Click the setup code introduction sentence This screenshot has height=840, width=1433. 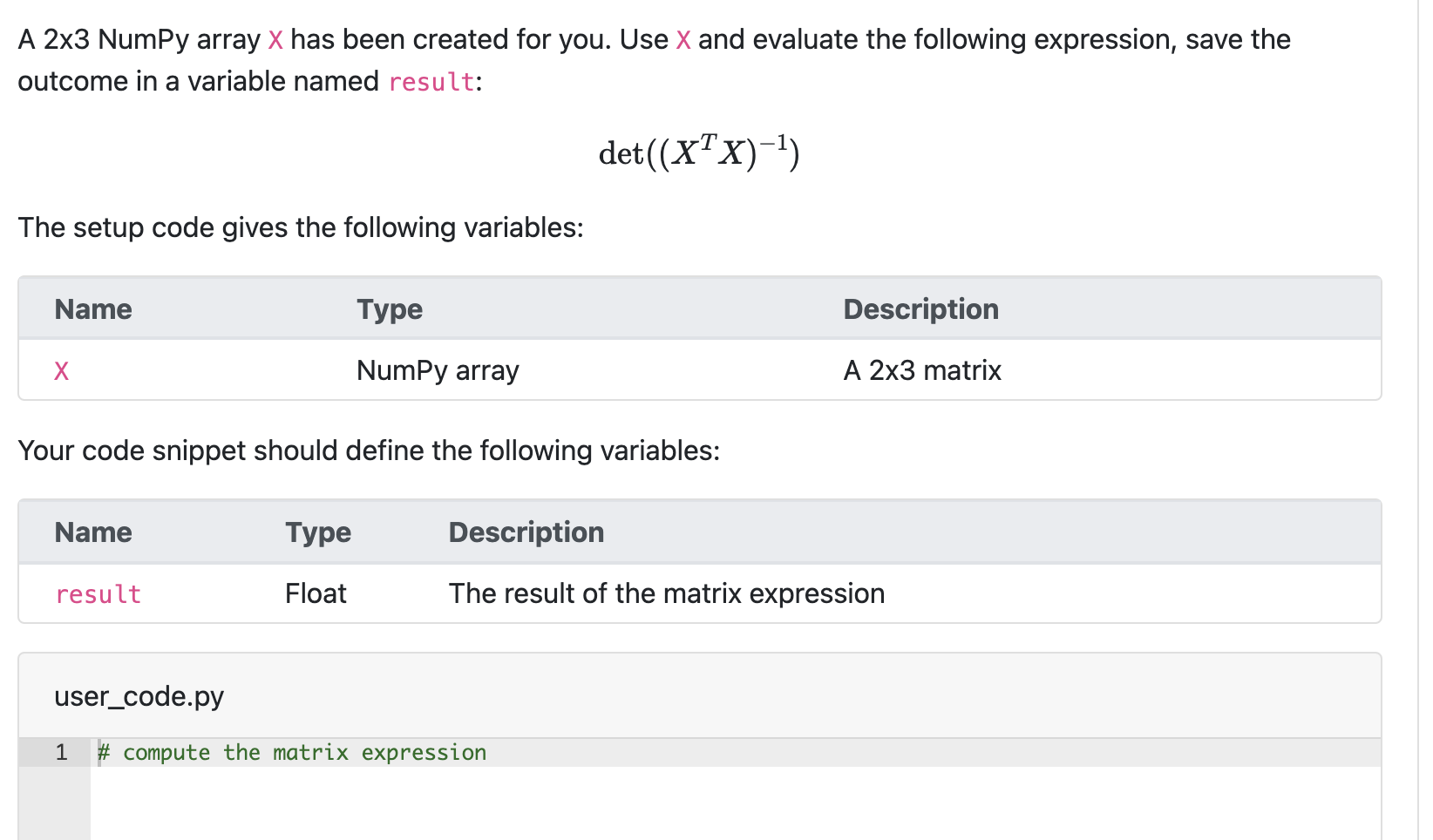click(301, 227)
